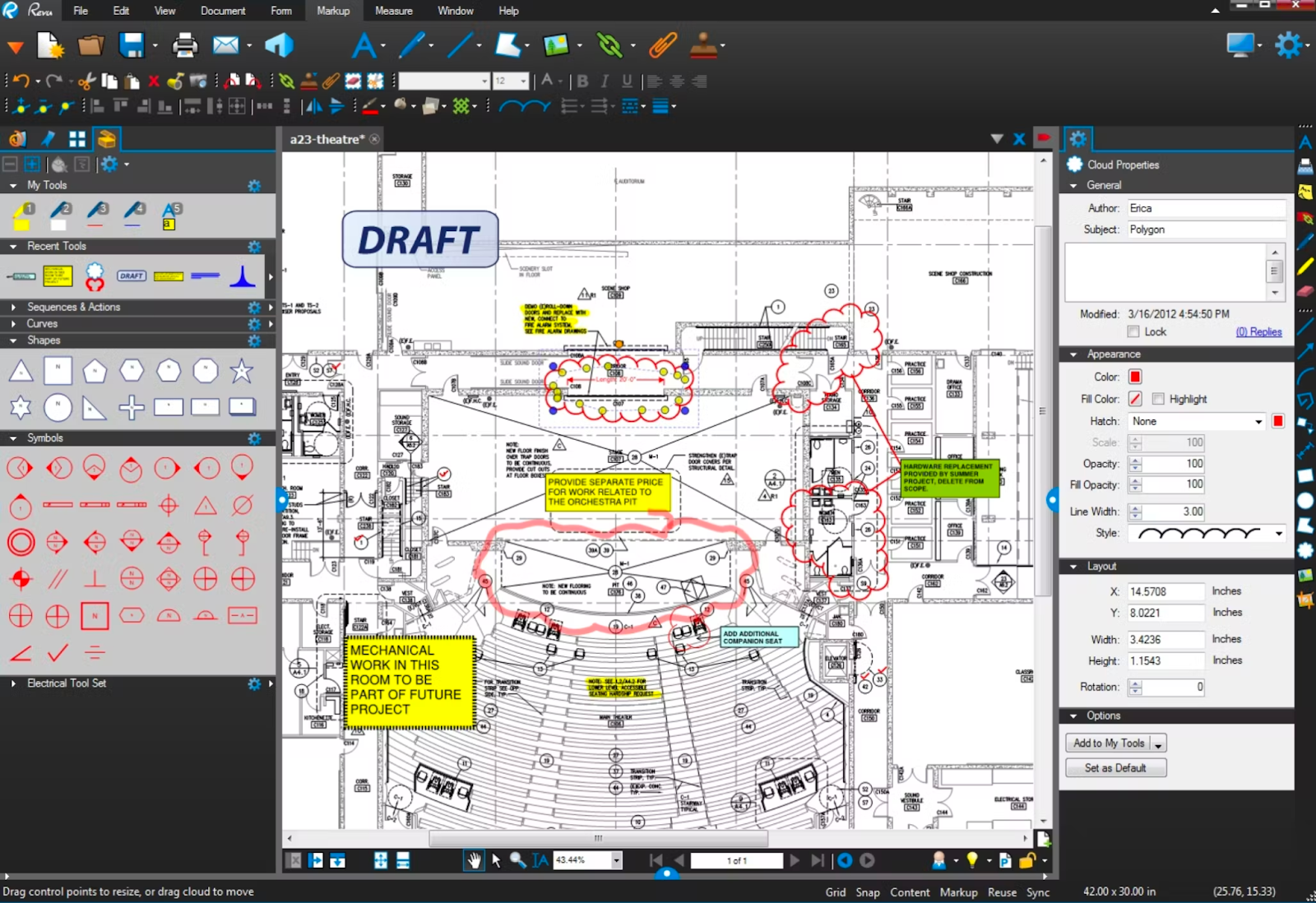
Task: Click the Add to My Tools button
Action: coord(1109,742)
